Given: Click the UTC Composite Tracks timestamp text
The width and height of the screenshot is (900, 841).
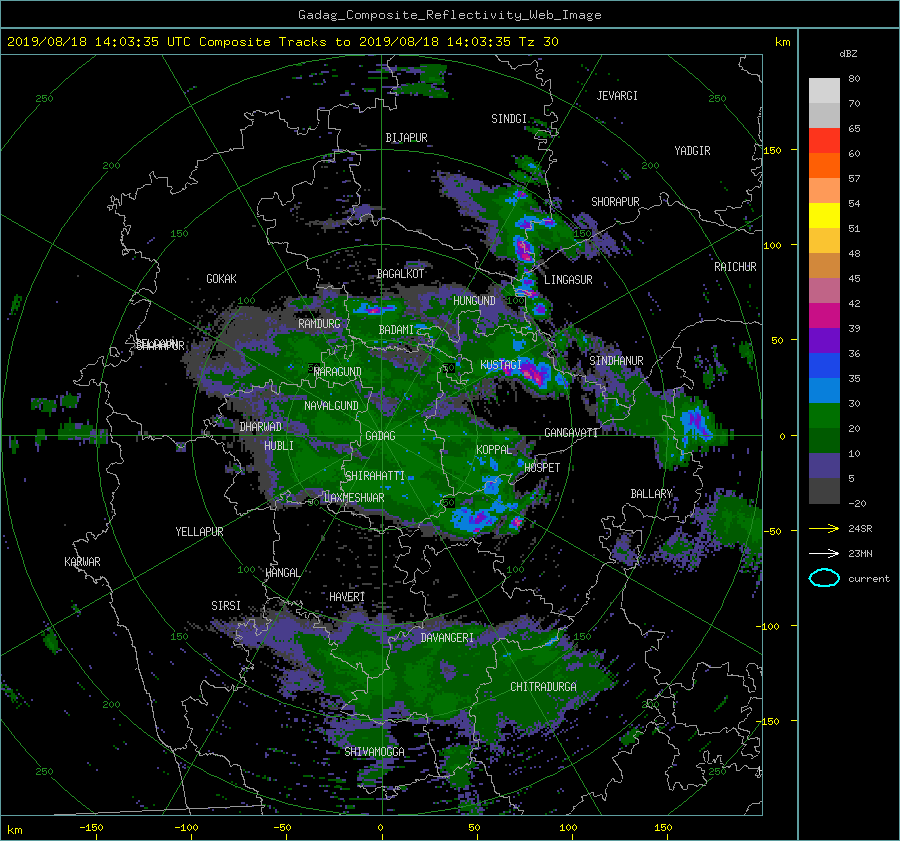Looking at the screenshot, I should pyautogui.click(x=282, y=42).
